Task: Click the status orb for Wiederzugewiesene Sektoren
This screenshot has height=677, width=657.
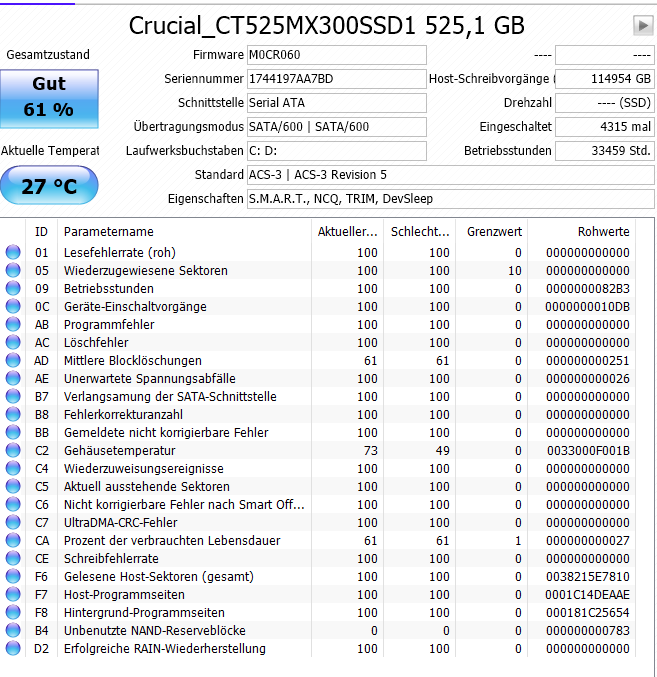Action: (x=13, y=270)
